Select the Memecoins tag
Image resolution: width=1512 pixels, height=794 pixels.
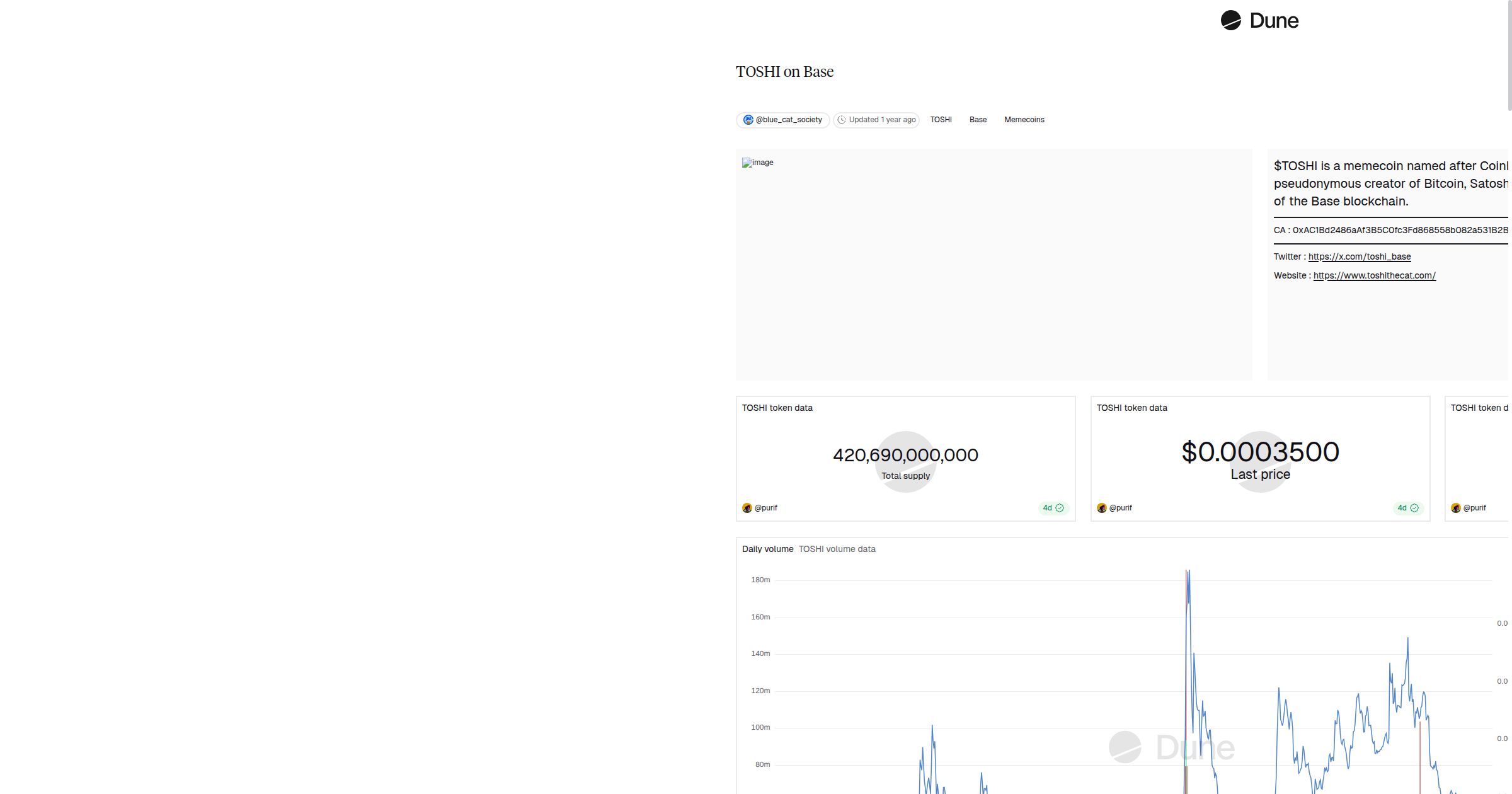click(1024, 120)
